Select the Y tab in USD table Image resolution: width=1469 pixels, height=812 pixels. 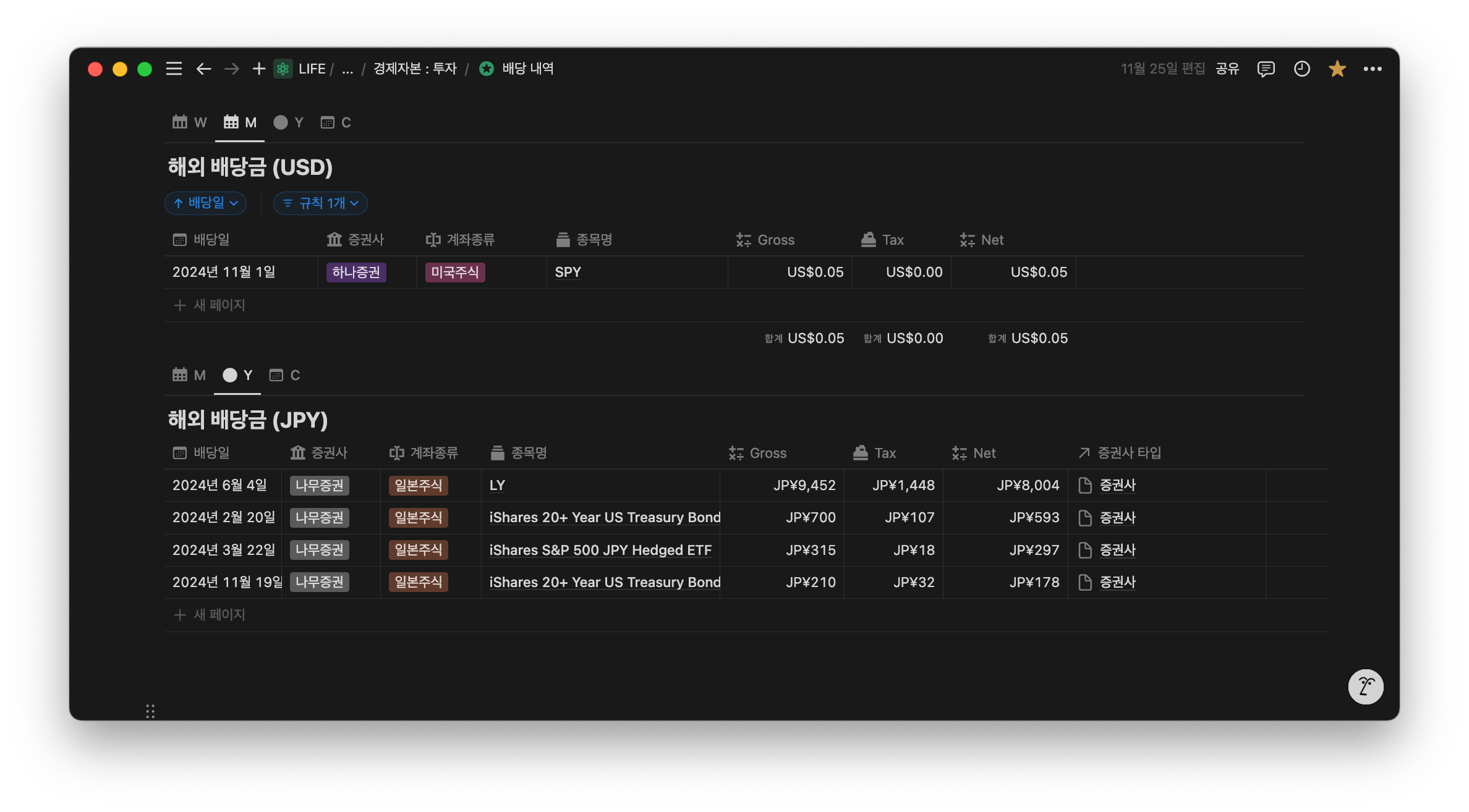289,122
